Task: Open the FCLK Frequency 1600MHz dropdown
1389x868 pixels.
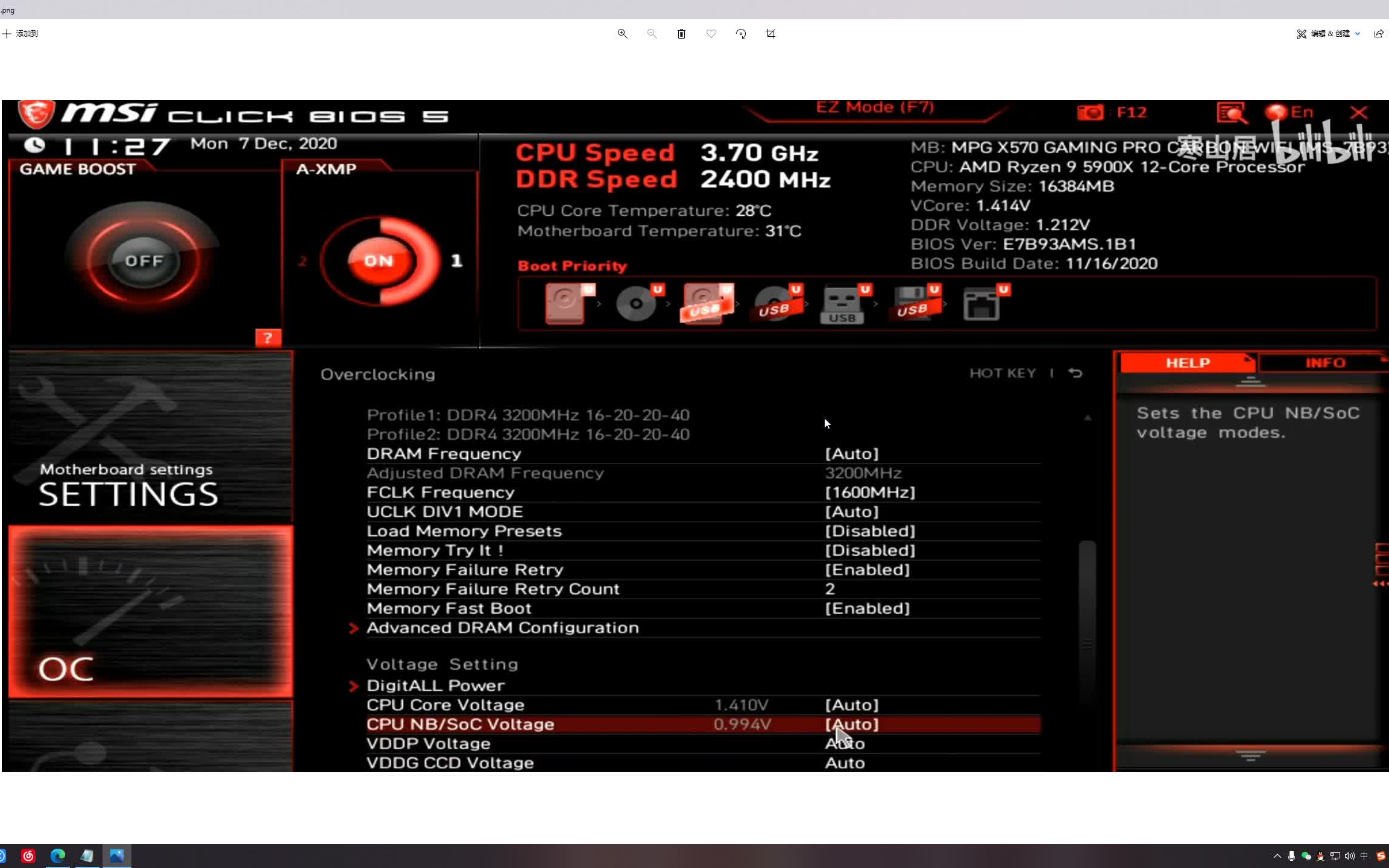Action: tap(869, 492)
